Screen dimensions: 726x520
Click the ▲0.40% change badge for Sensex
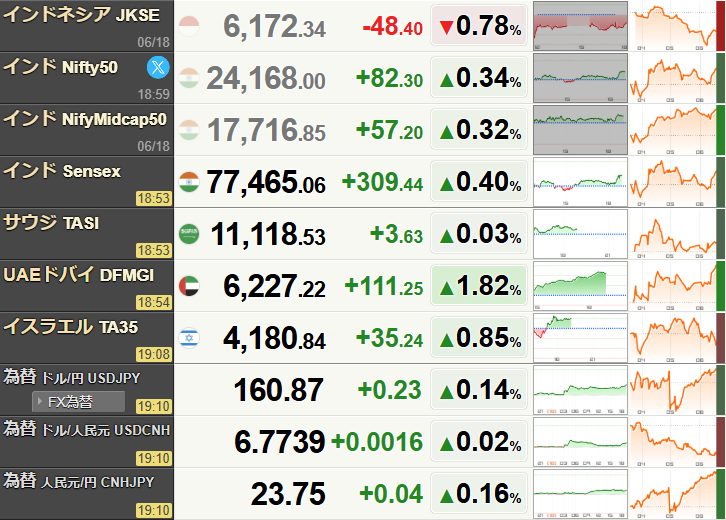(x=479, y=182)
